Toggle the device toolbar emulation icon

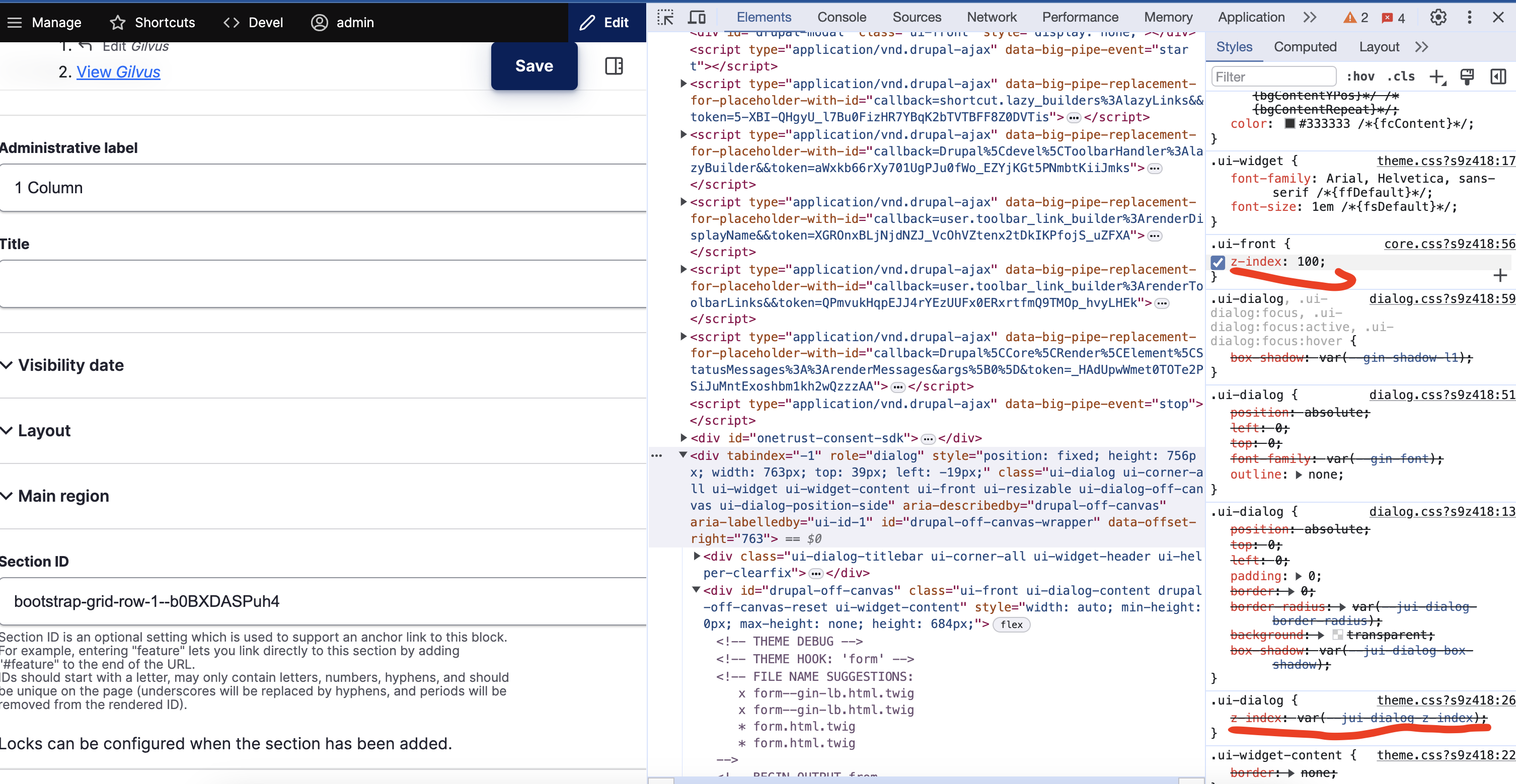pos(697,17)
